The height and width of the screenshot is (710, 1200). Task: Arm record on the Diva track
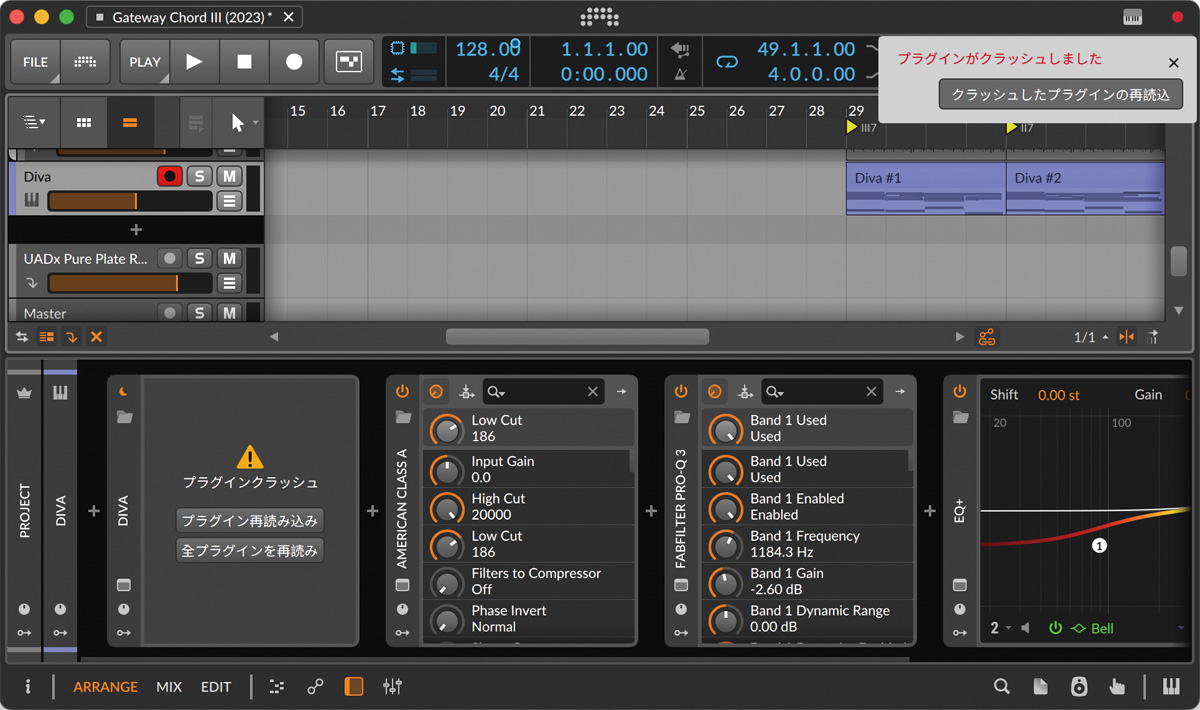tap(169, 176)
